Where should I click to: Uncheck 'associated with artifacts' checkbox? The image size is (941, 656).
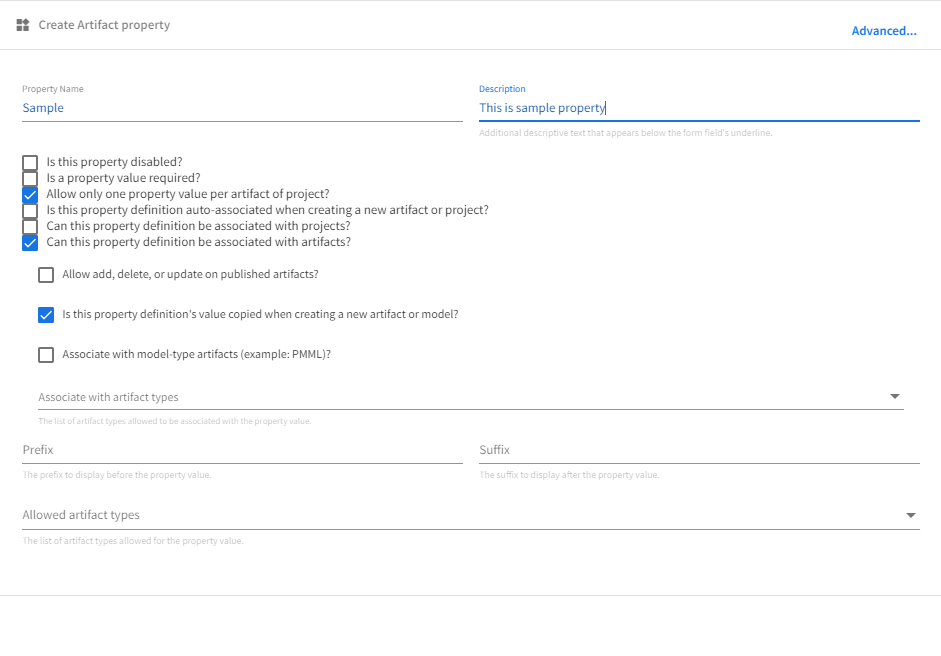coord(30,242)
